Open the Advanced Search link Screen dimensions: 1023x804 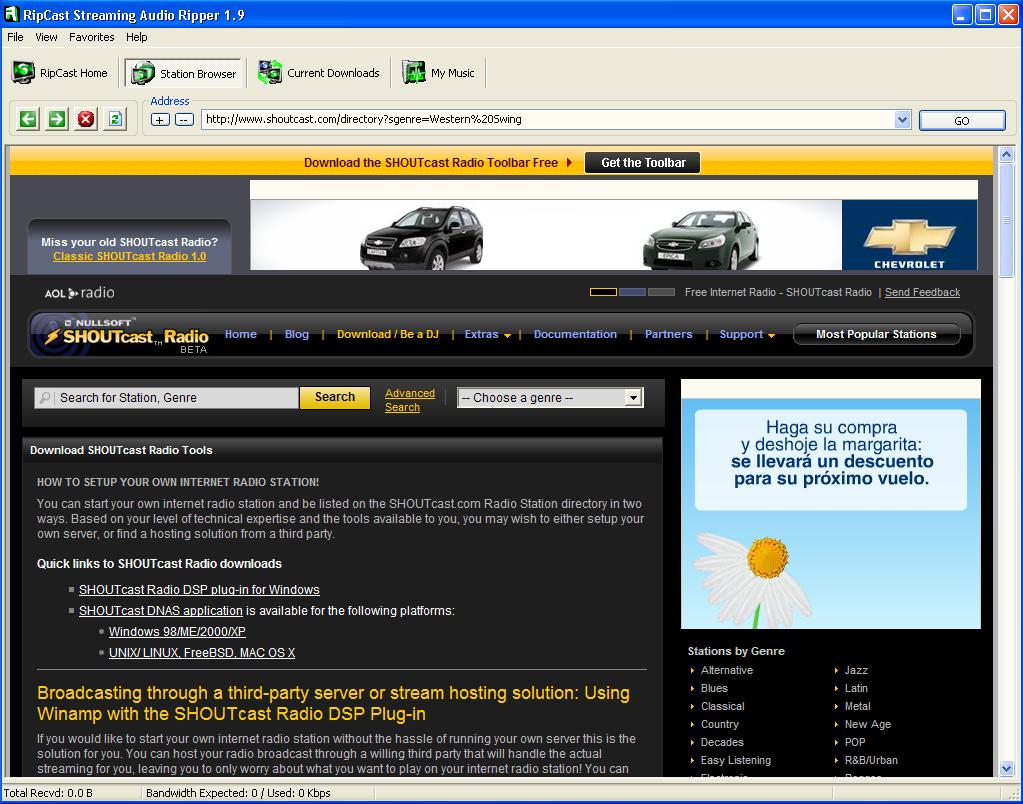point(410,400)
